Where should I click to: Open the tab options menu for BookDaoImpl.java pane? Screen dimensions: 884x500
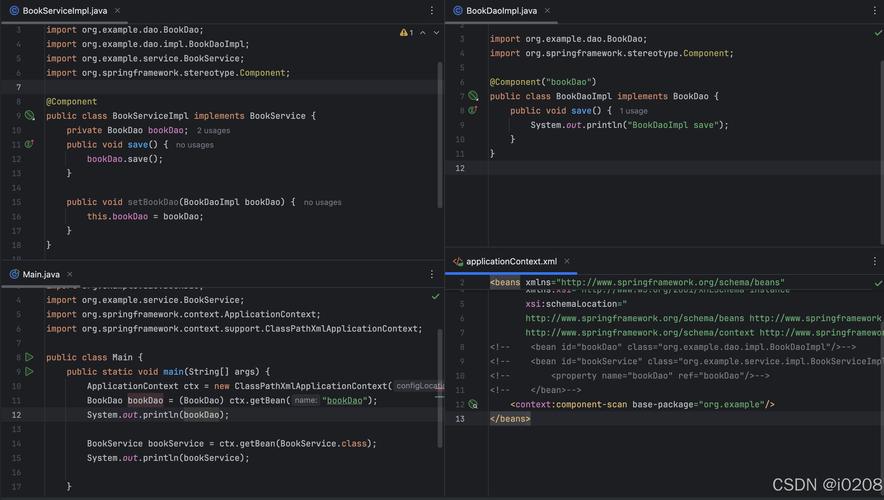click(874, 11)
